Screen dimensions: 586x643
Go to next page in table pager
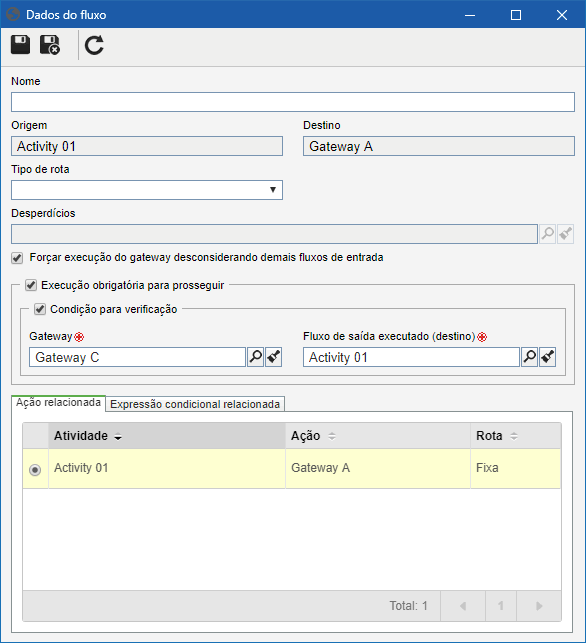(539, 606)
